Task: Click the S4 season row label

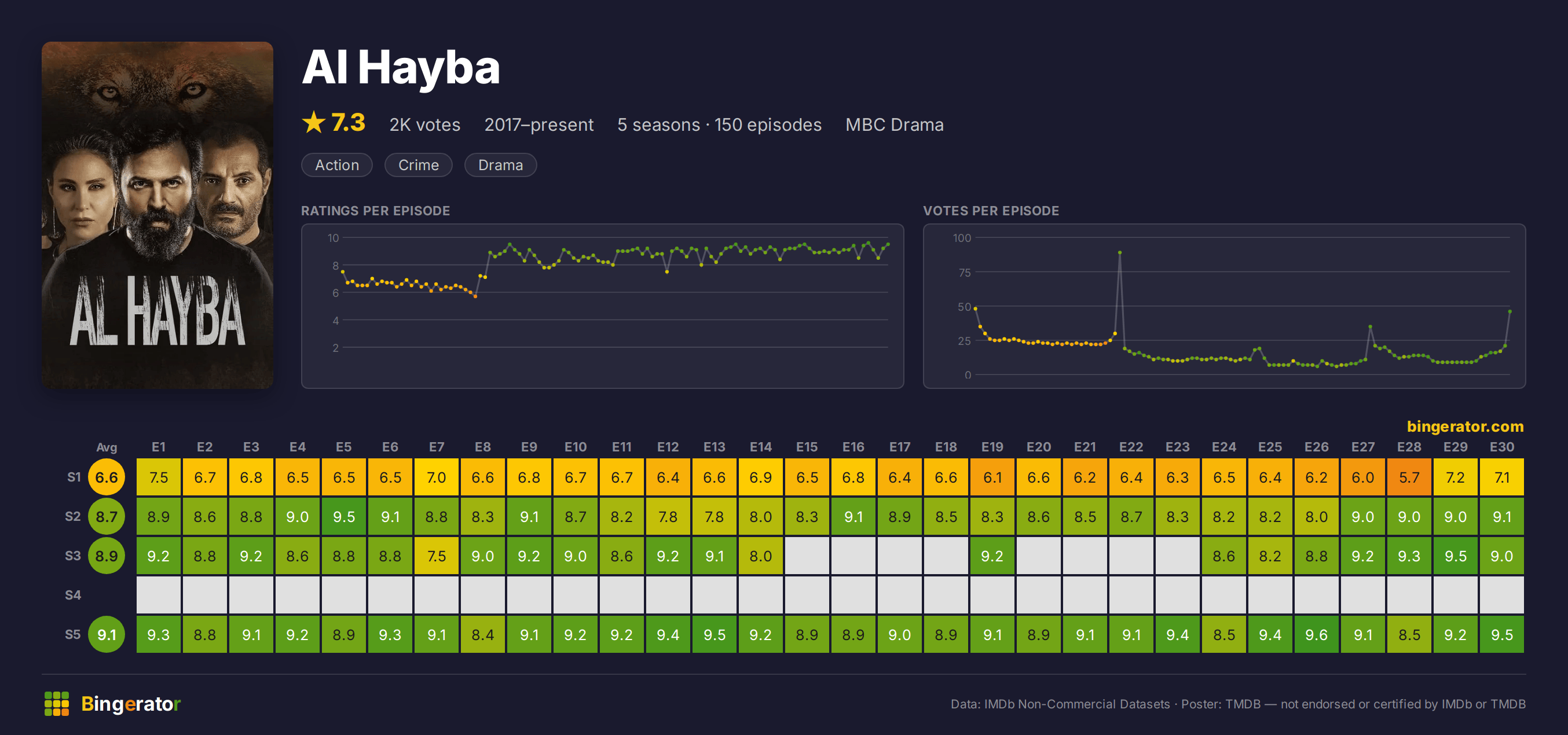Action: click(72, 595)
